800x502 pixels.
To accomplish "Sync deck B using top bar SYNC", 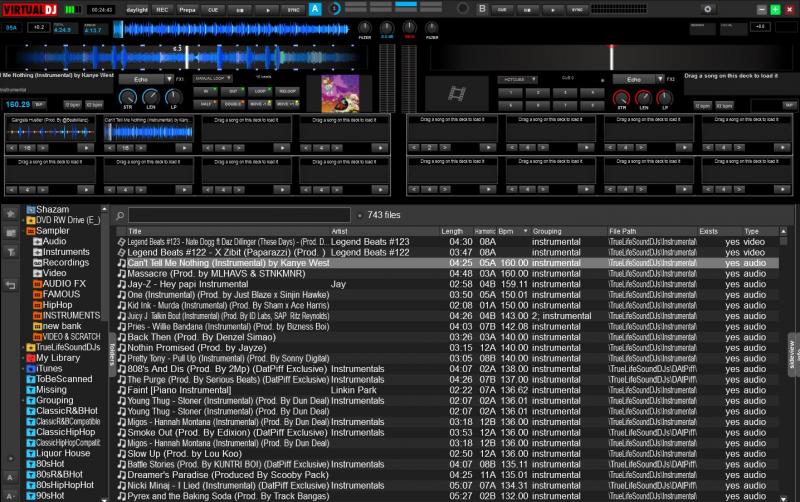I will click(577, 9).
